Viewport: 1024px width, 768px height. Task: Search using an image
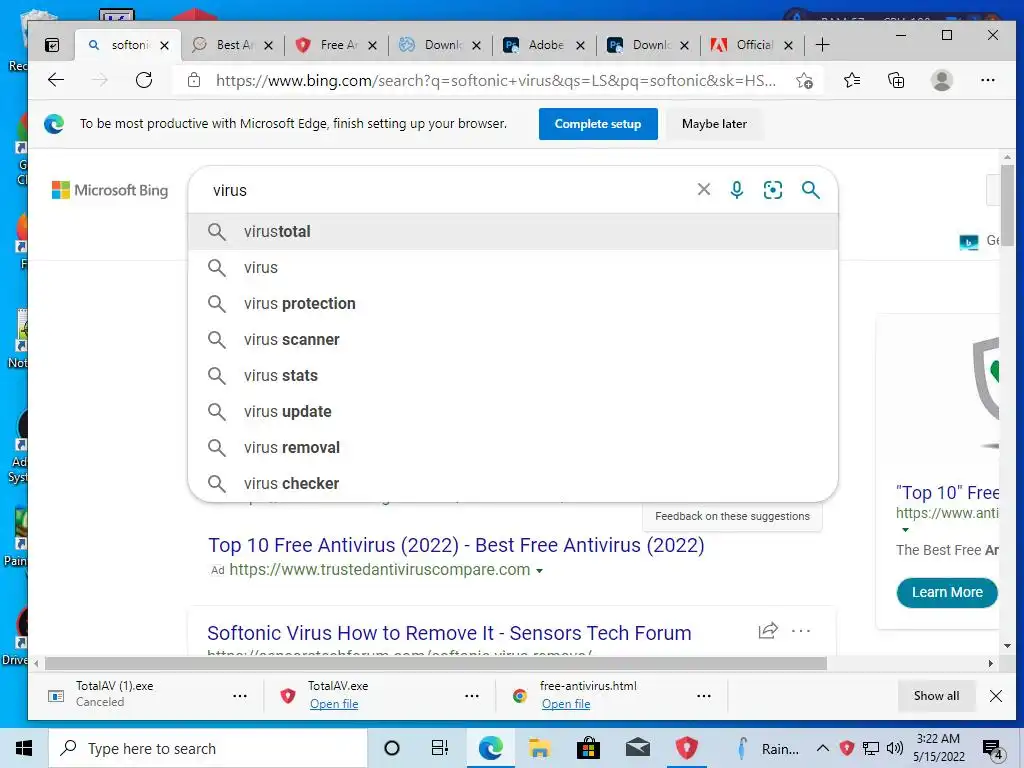tap(773, 189)
